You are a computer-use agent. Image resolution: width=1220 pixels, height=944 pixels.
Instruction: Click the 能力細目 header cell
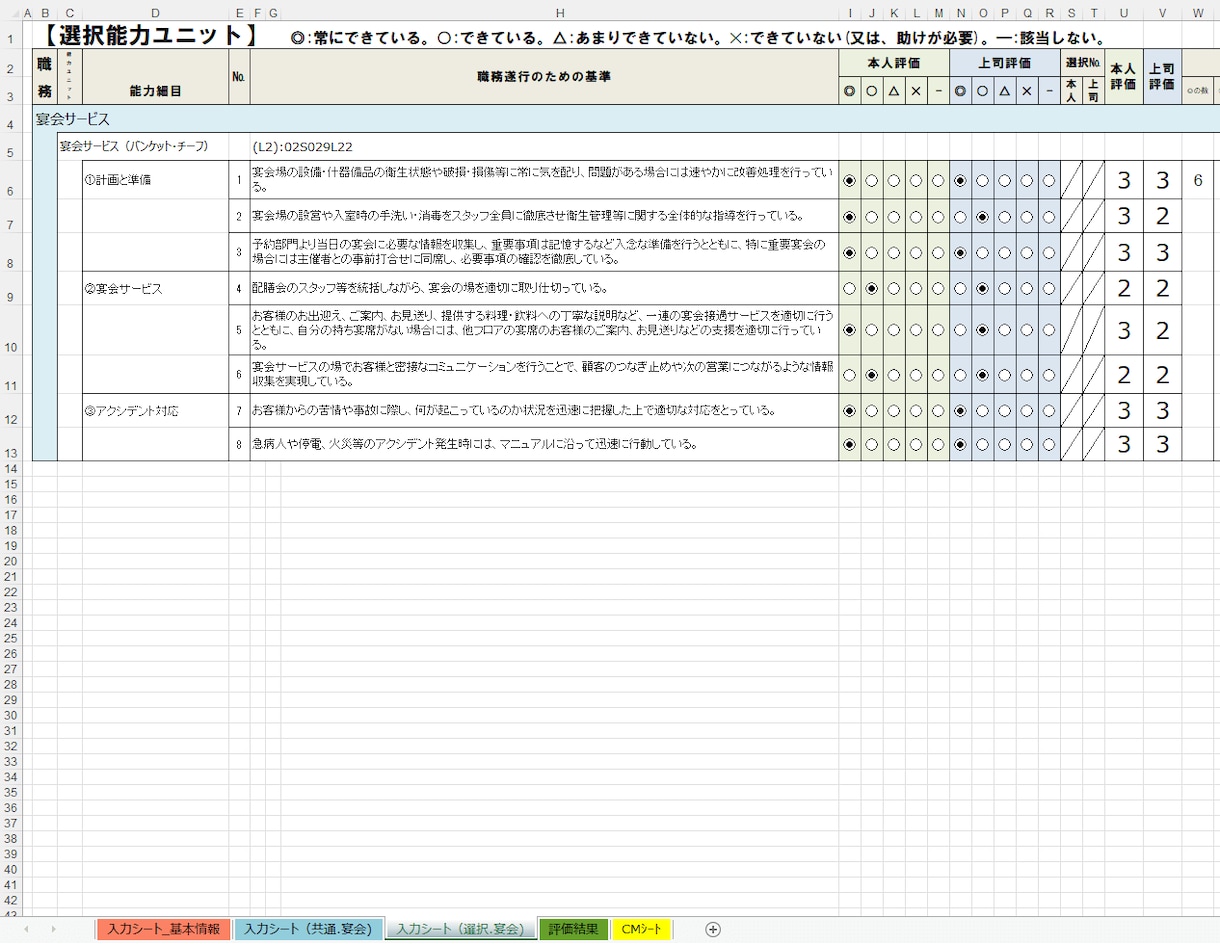tap(155, 90)
